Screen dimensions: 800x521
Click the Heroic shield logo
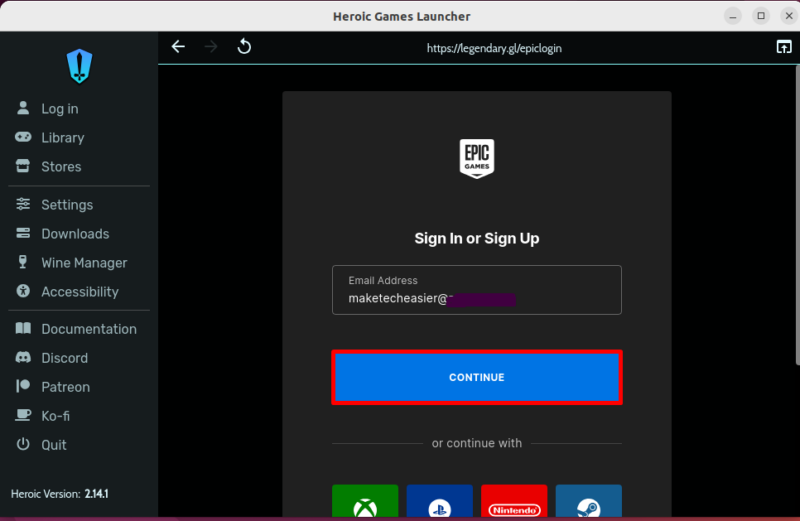79,66
